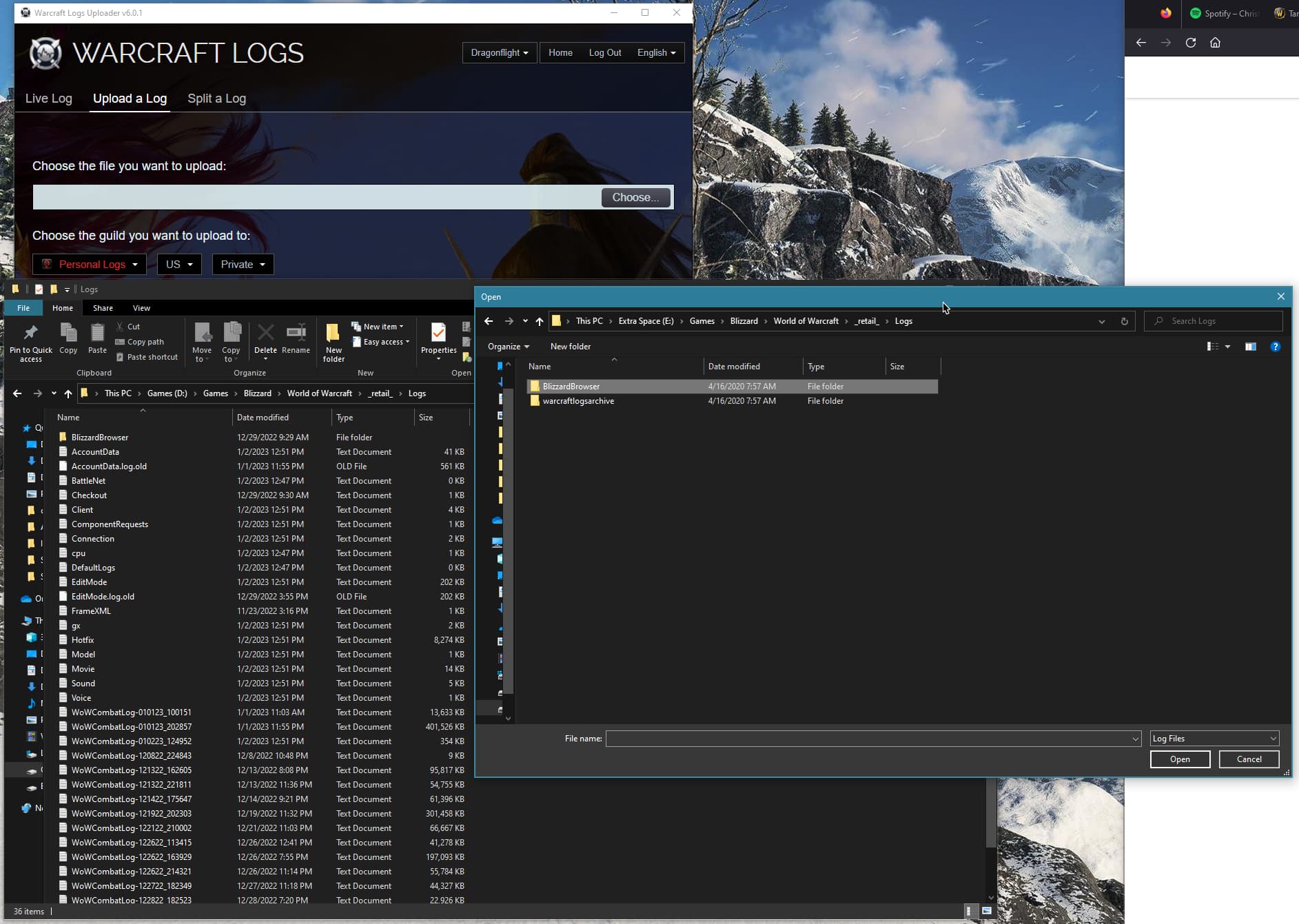Click Back arrow in Logs Explorer window
This screenshot has height=924, width=1299.
[x=17, y=393]
